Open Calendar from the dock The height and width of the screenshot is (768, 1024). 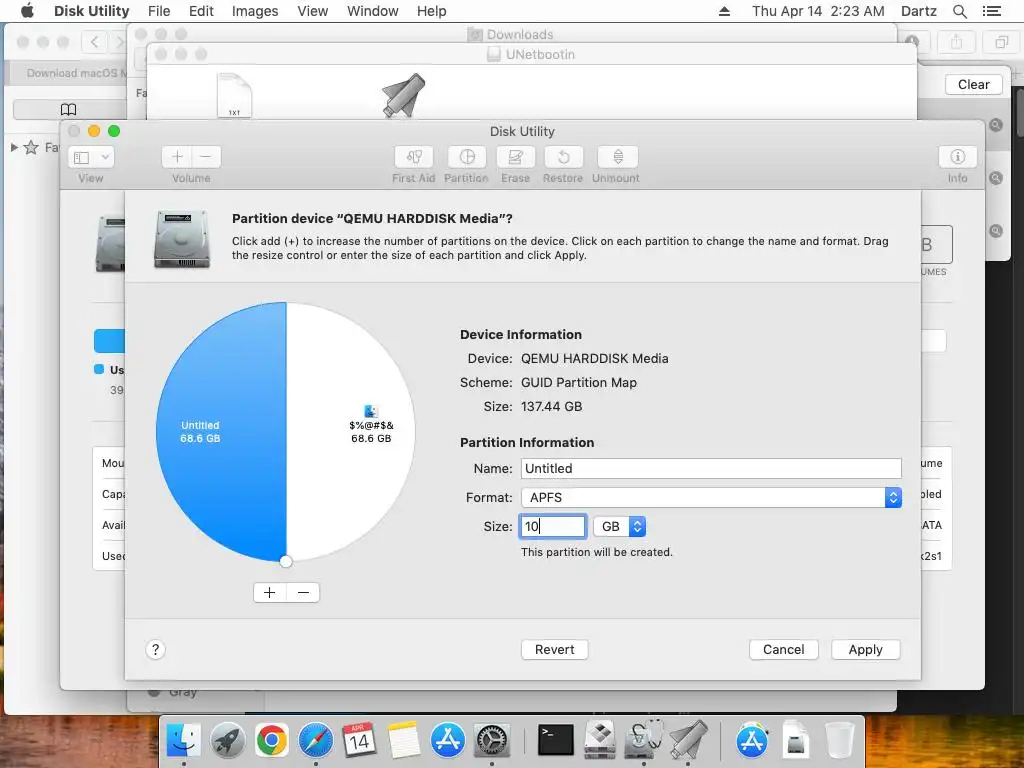point(359,740)
